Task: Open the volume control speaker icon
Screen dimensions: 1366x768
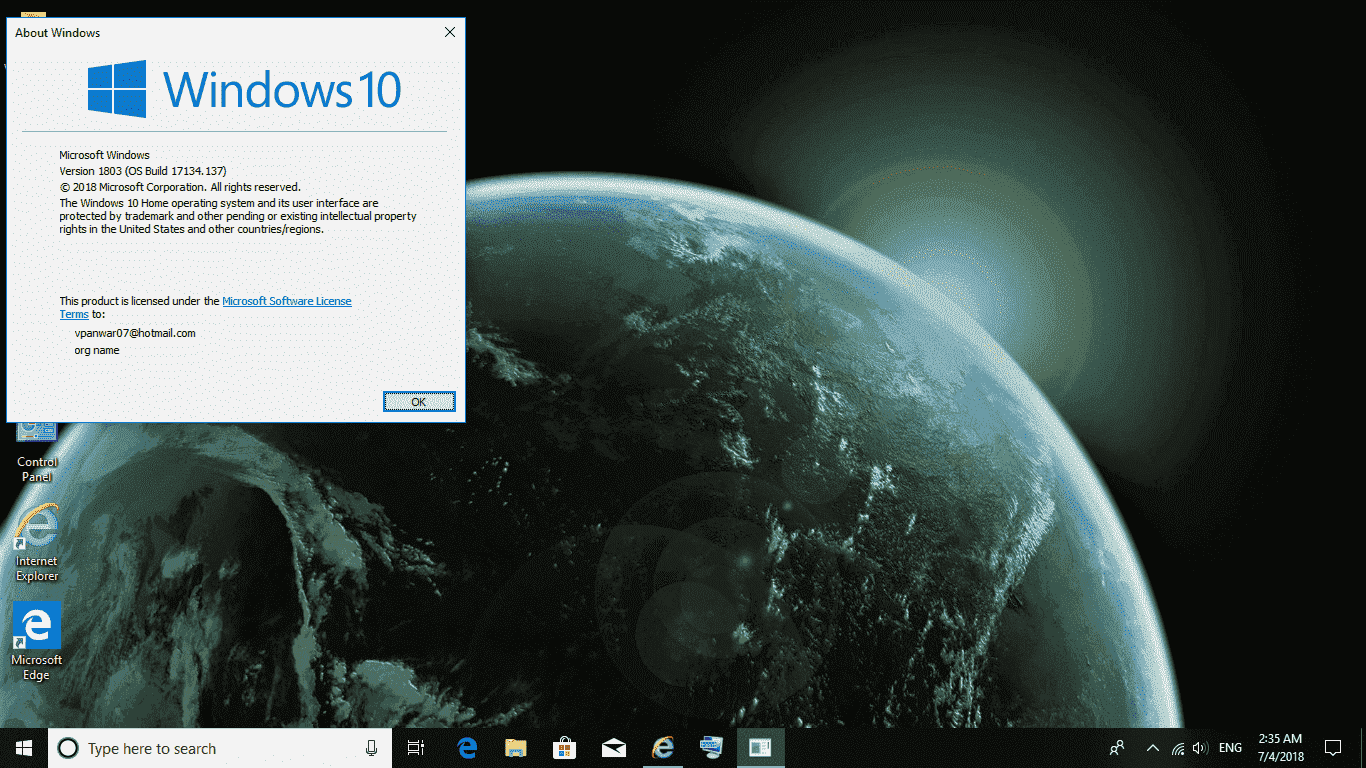Action: tap(1200, 748)
